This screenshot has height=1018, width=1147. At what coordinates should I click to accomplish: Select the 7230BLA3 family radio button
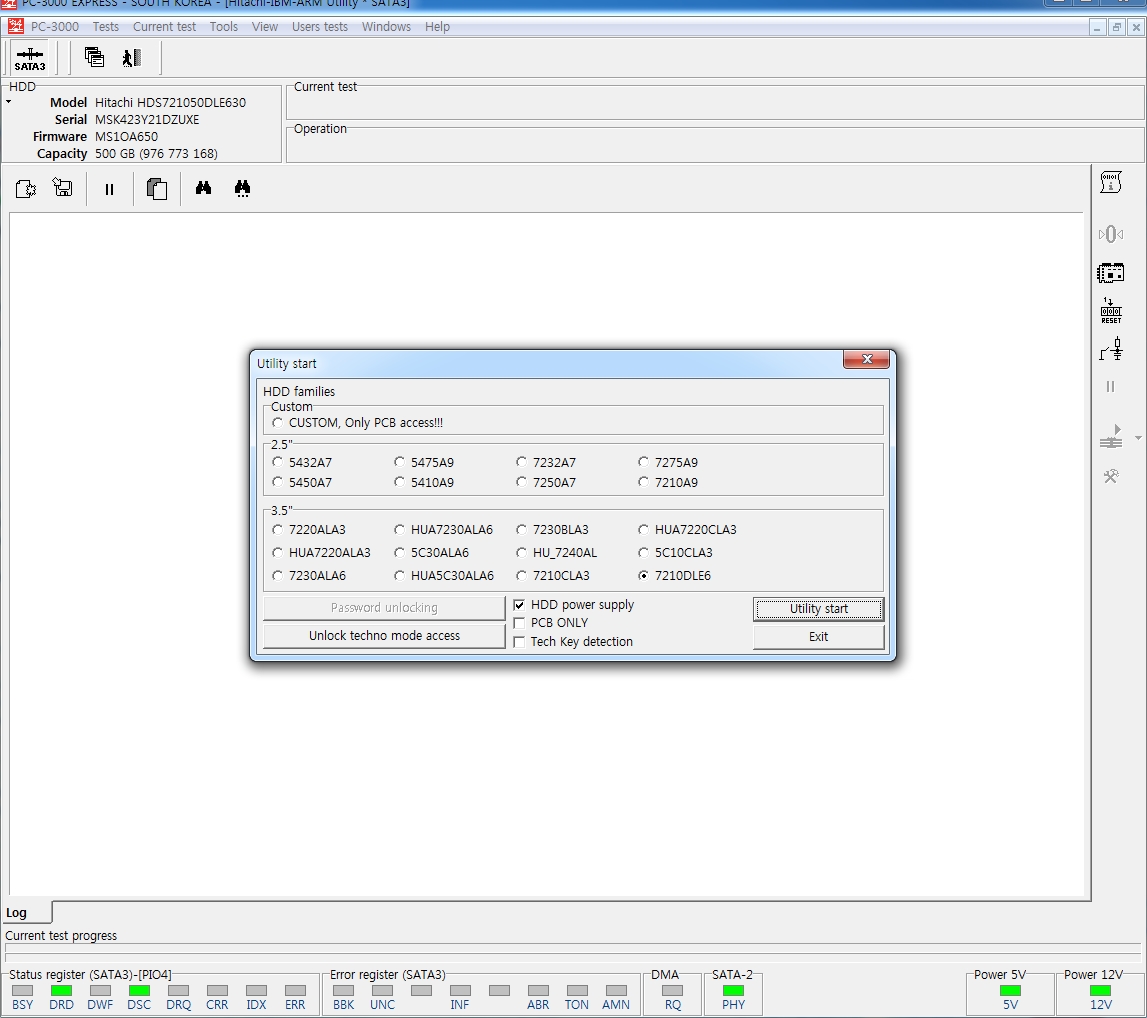521,529
